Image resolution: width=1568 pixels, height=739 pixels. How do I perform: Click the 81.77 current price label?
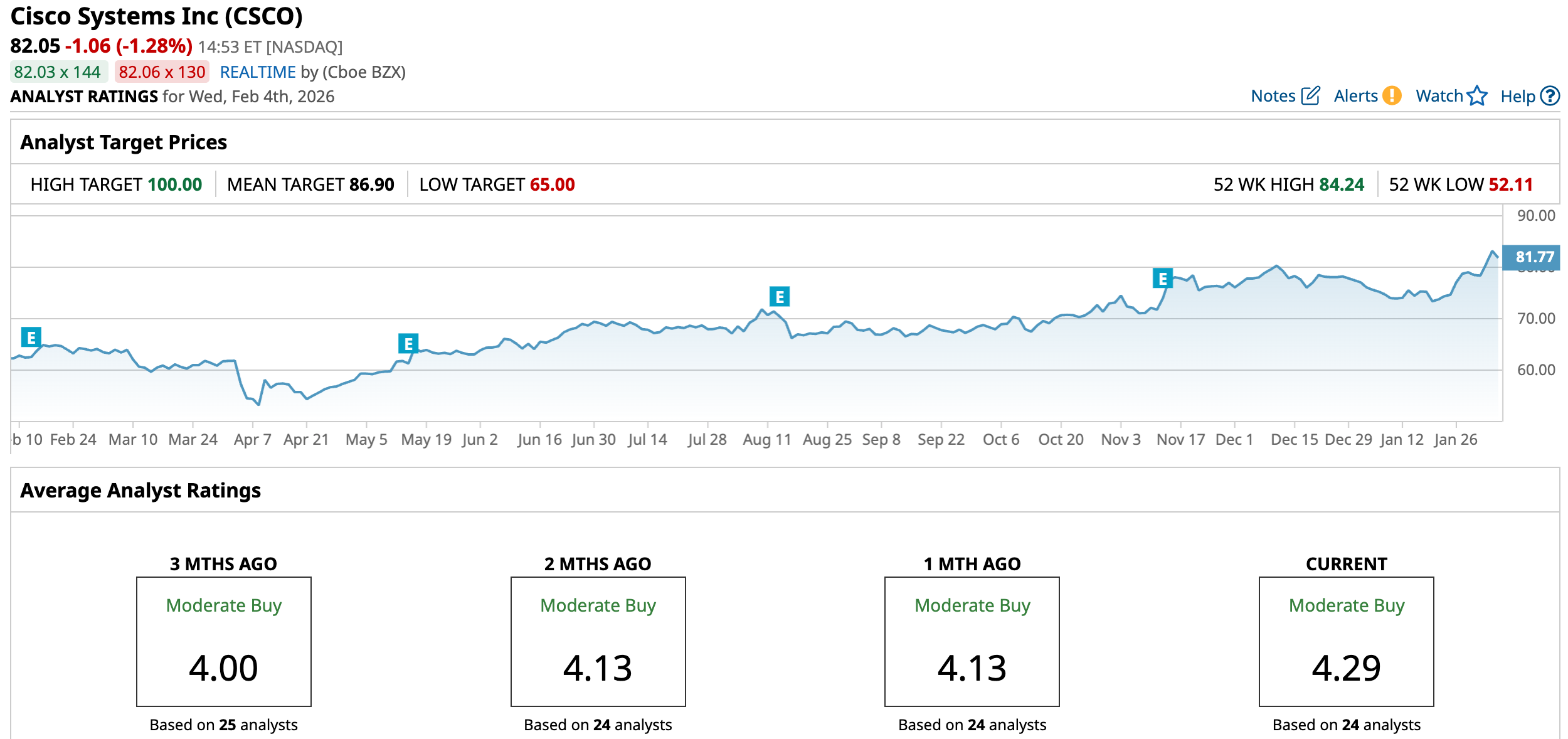tap(1534, 257)
